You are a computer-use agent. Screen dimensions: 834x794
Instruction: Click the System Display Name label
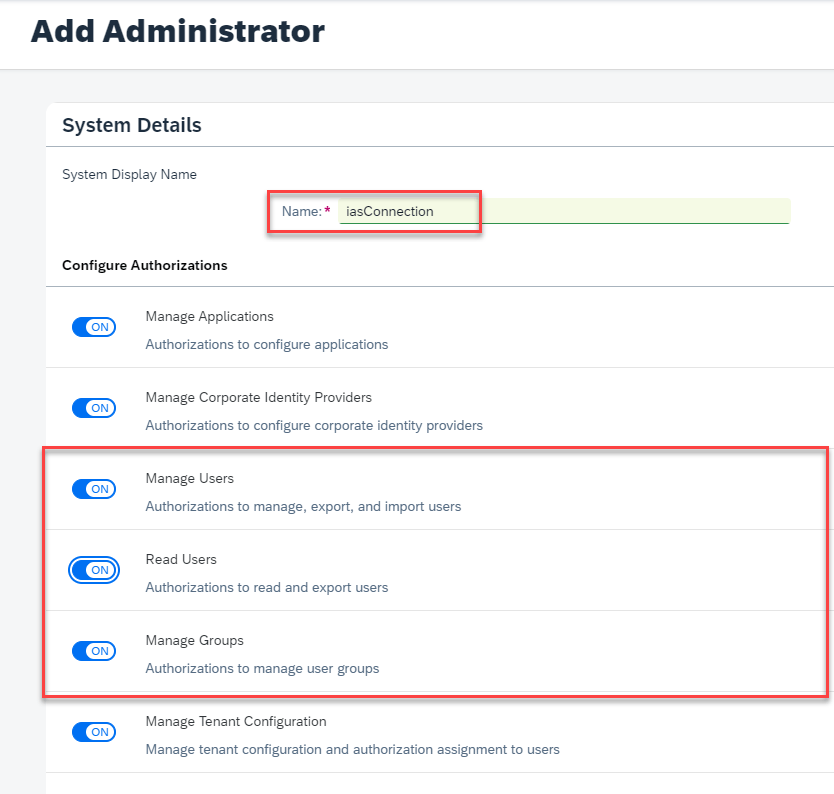point(129,175)
